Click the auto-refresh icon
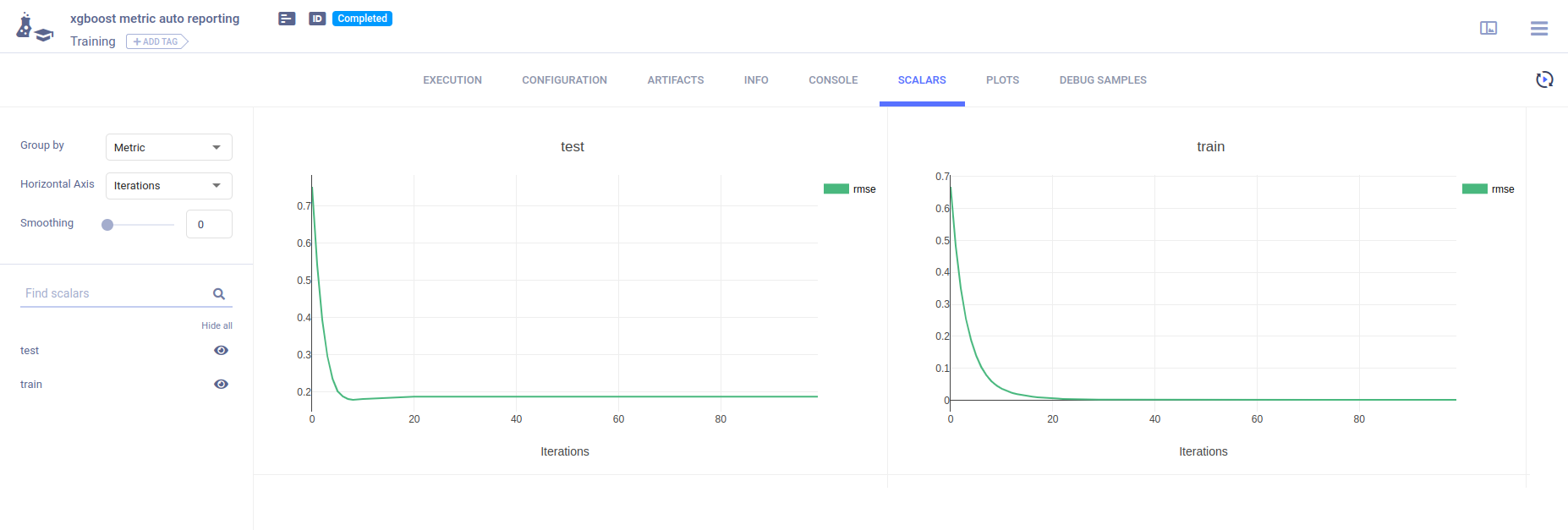Image resolution: width=1568 pixels, height=530 pixels. (1544, 79)
